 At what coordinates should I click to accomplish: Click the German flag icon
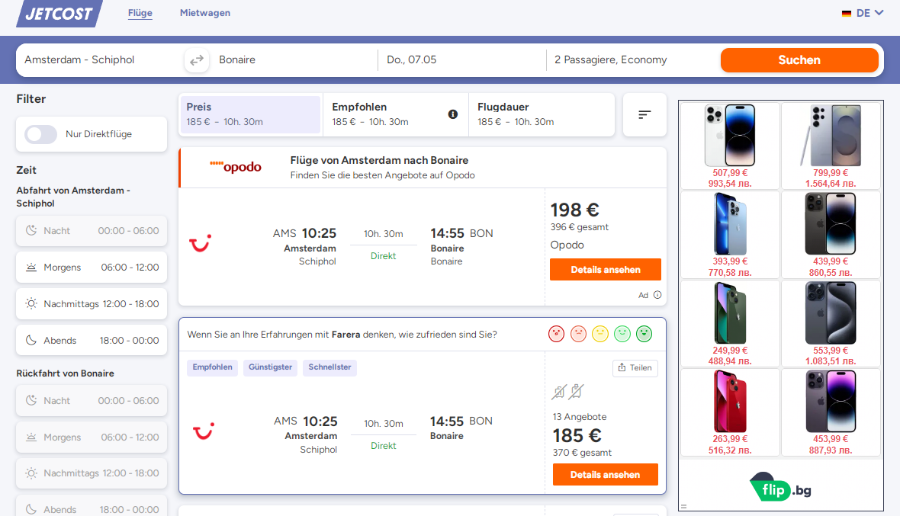pos(846,13)
